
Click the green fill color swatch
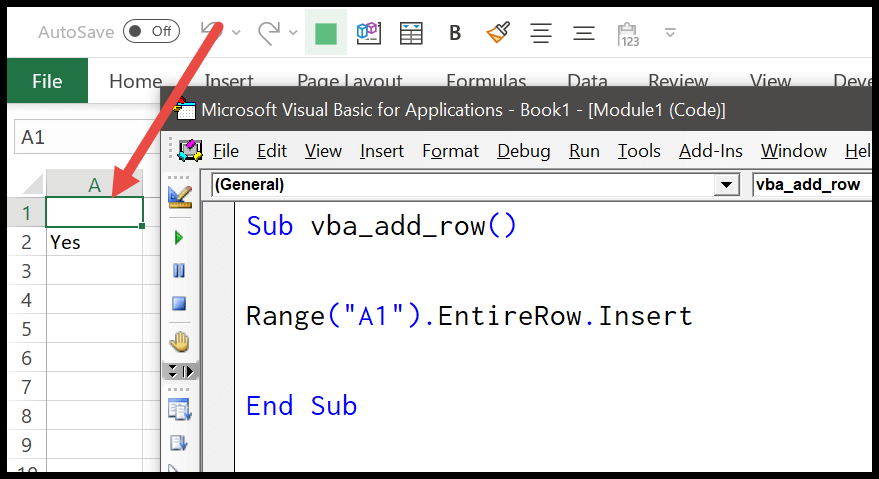tap(325, 33)
